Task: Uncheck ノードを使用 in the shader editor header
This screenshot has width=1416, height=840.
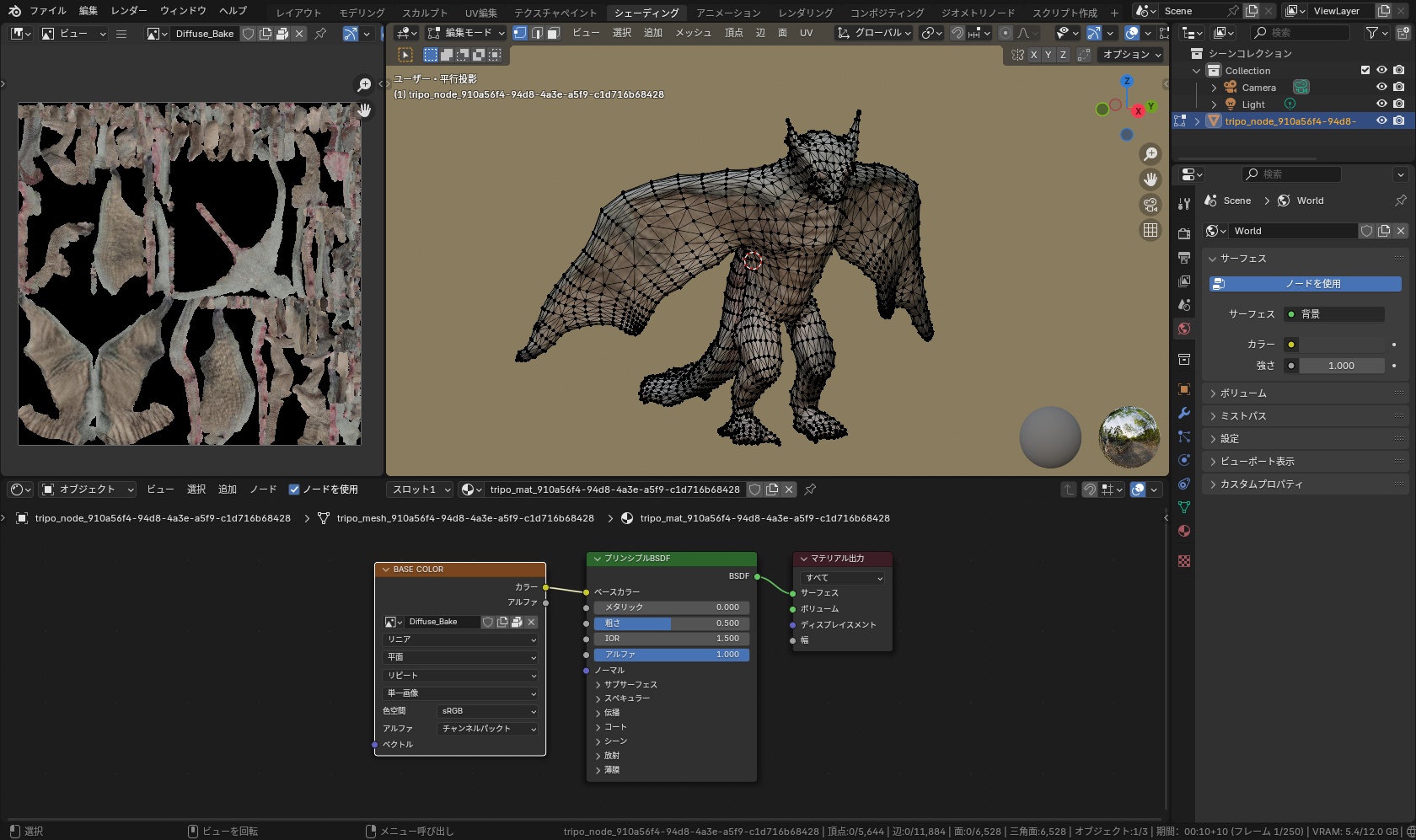Action: pyautogui.click(x=294, y=490)
